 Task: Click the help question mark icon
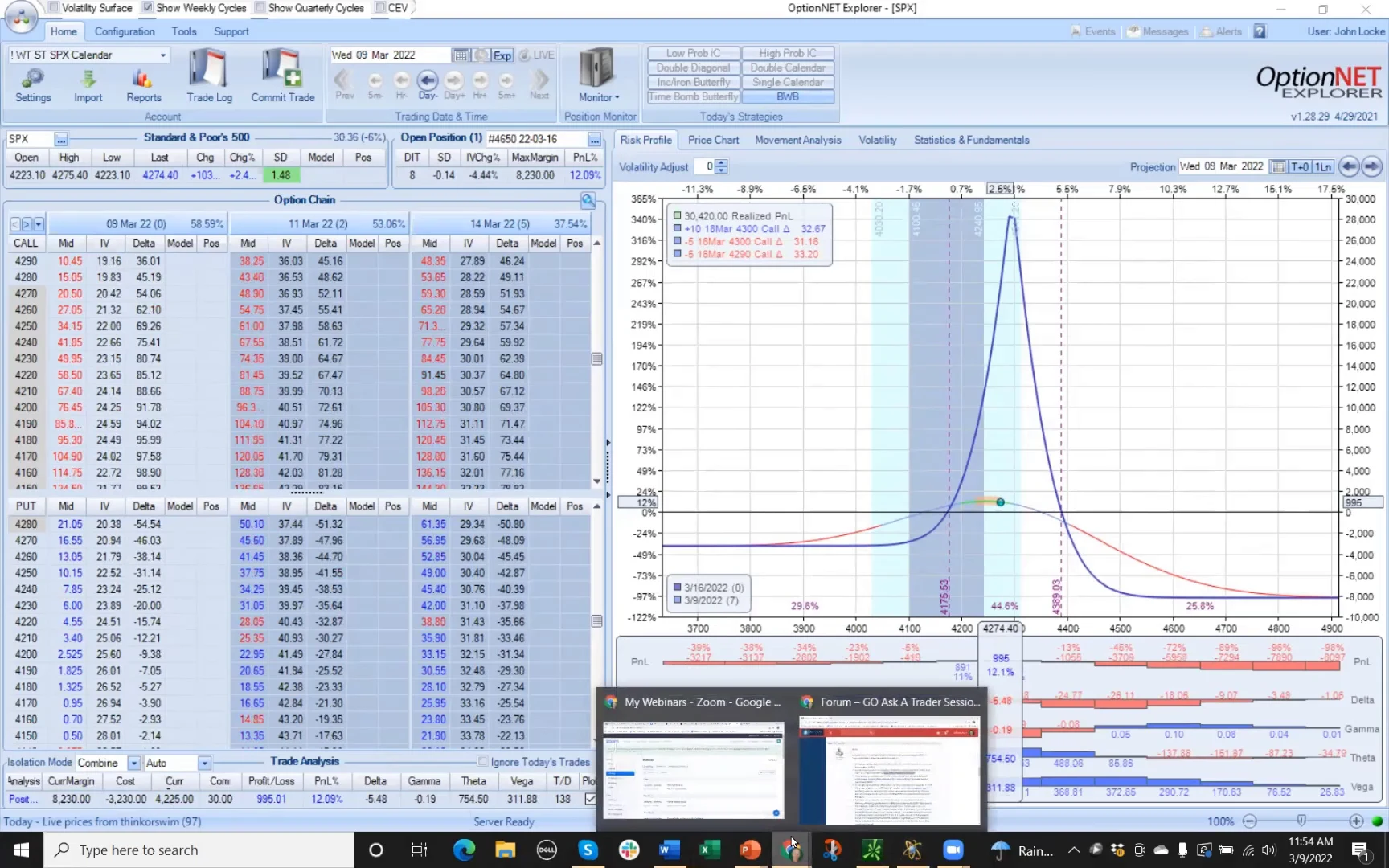tap(1260, 31)
